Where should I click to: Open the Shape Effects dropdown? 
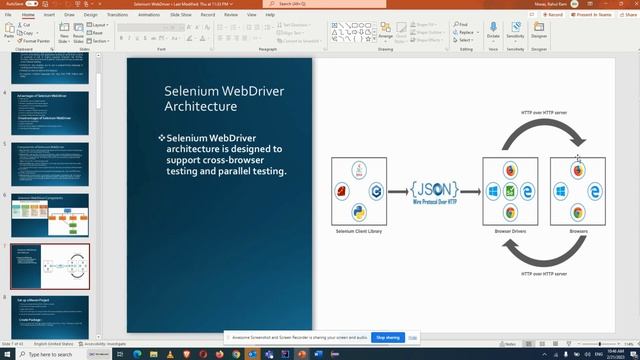point(427,40)
